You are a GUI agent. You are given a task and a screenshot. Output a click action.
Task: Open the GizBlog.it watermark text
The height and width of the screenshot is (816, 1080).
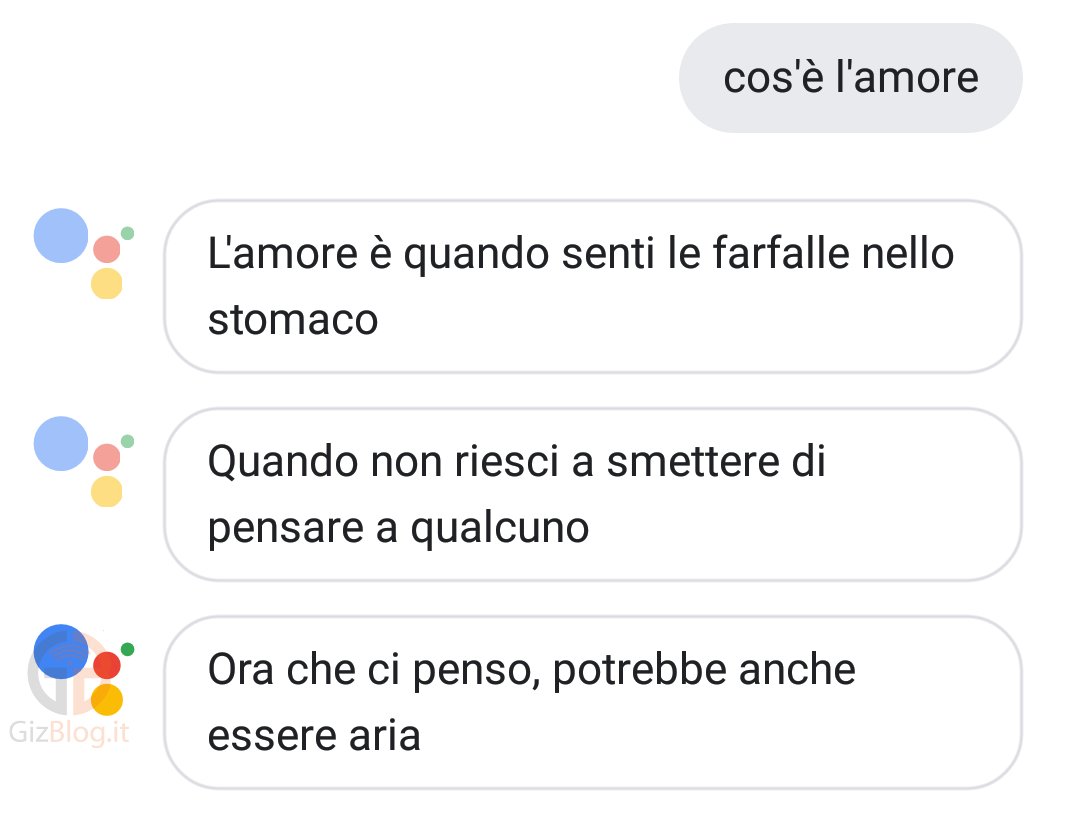pos(69,732)
